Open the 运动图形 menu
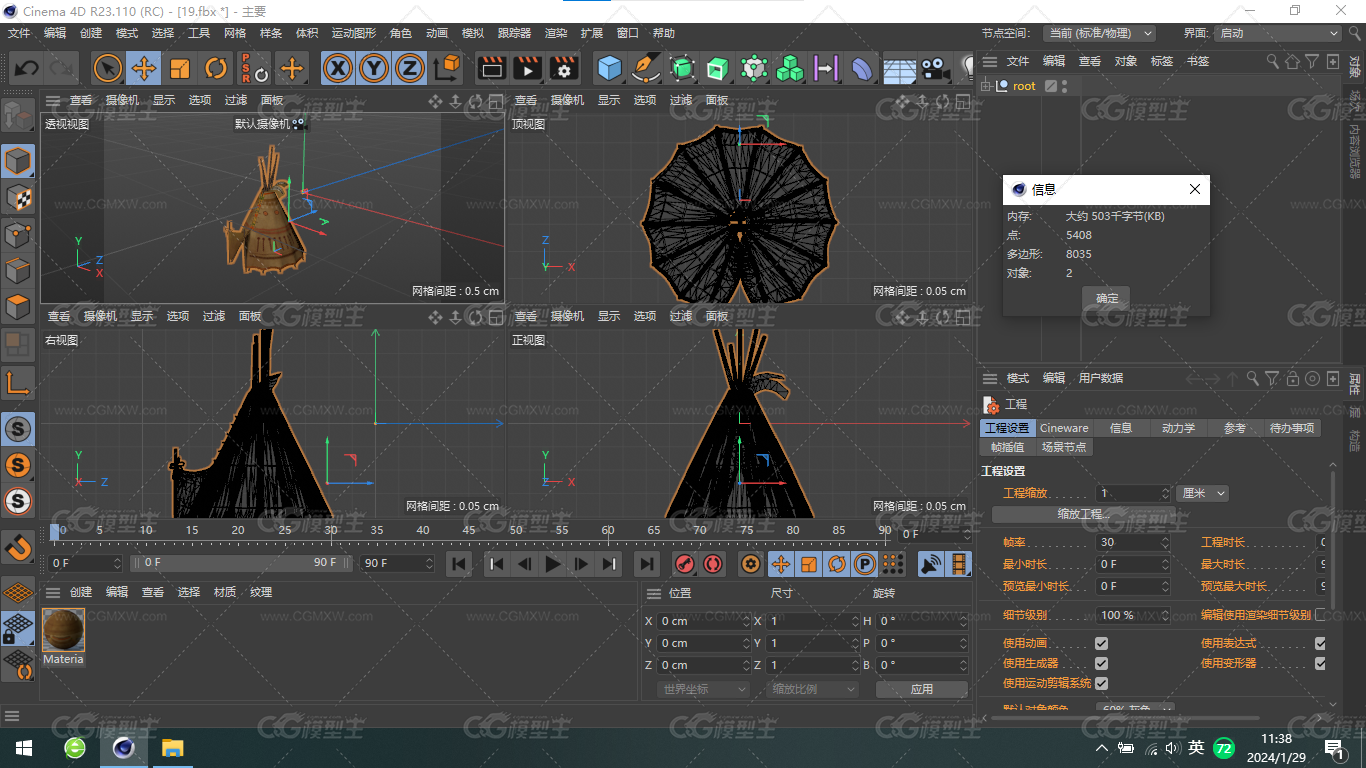This screenshot has width=1366, height=768. point(353,33)
